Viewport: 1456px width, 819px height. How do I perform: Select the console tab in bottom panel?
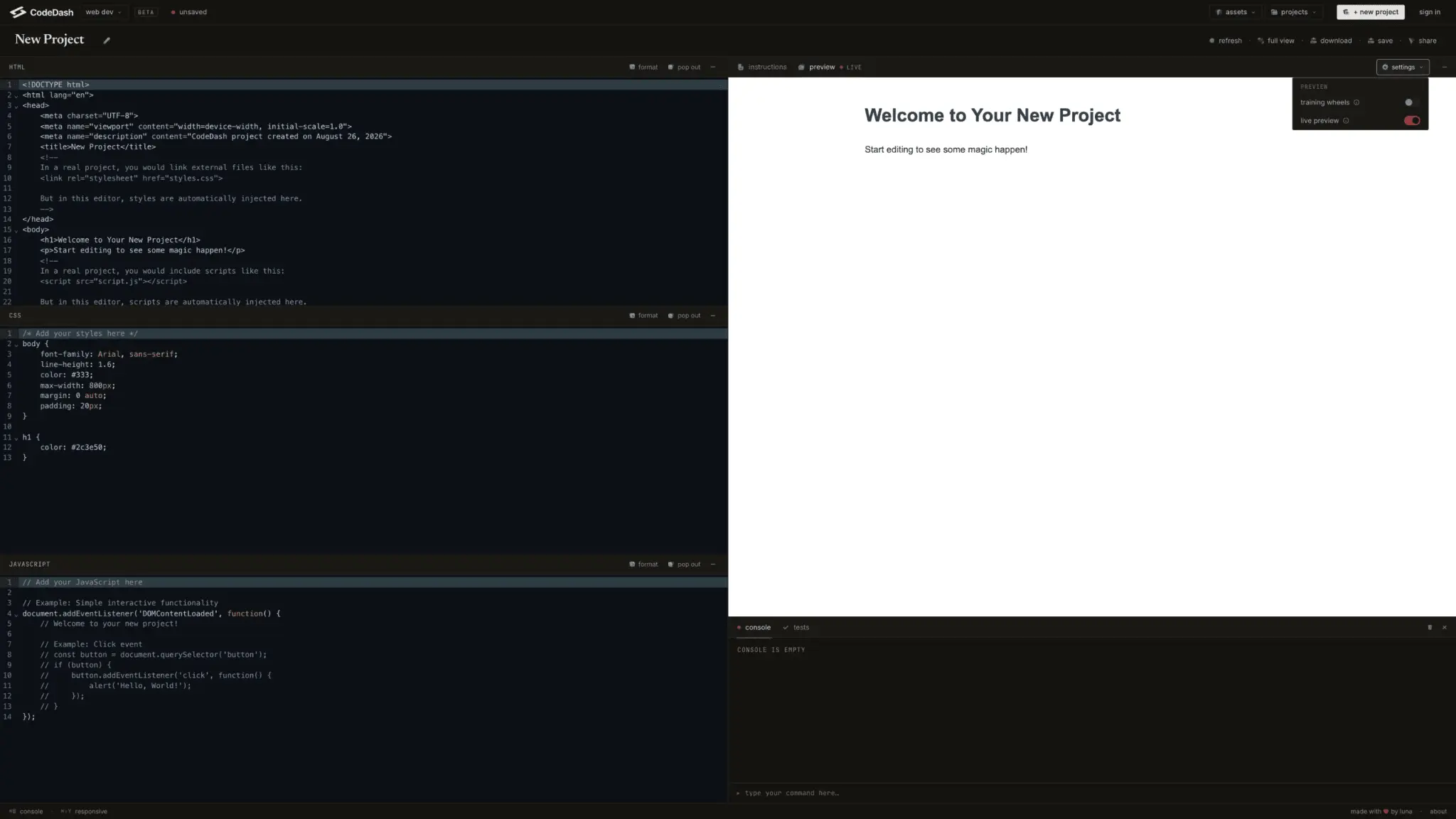(x=754, y=628)
